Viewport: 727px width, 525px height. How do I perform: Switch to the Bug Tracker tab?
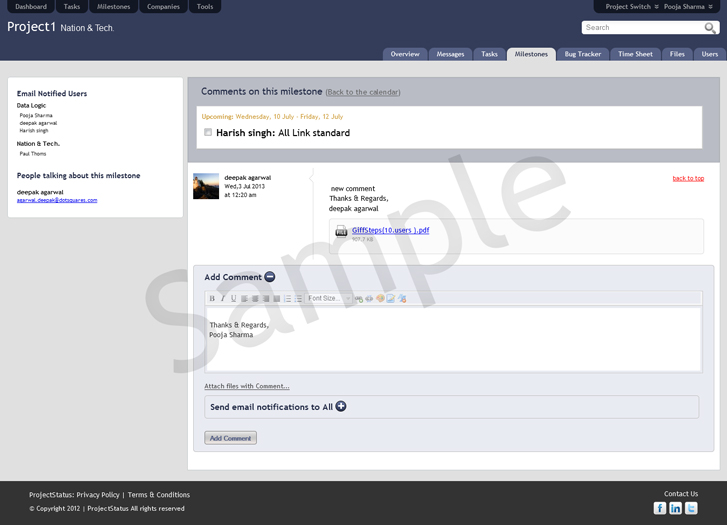coord(582,54)
